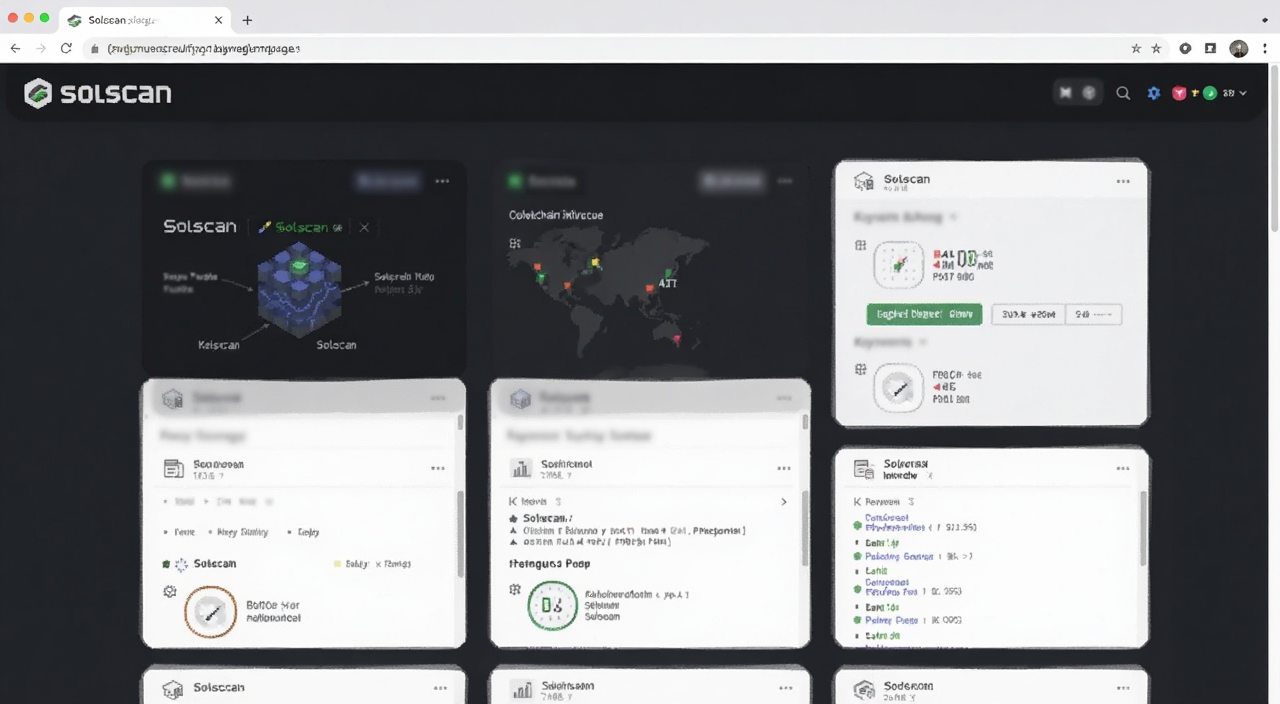The height and width of the screenshot is (704, 1280).
Task: Click the green button in the top-right Solscan card
Action: pos(924,314)
